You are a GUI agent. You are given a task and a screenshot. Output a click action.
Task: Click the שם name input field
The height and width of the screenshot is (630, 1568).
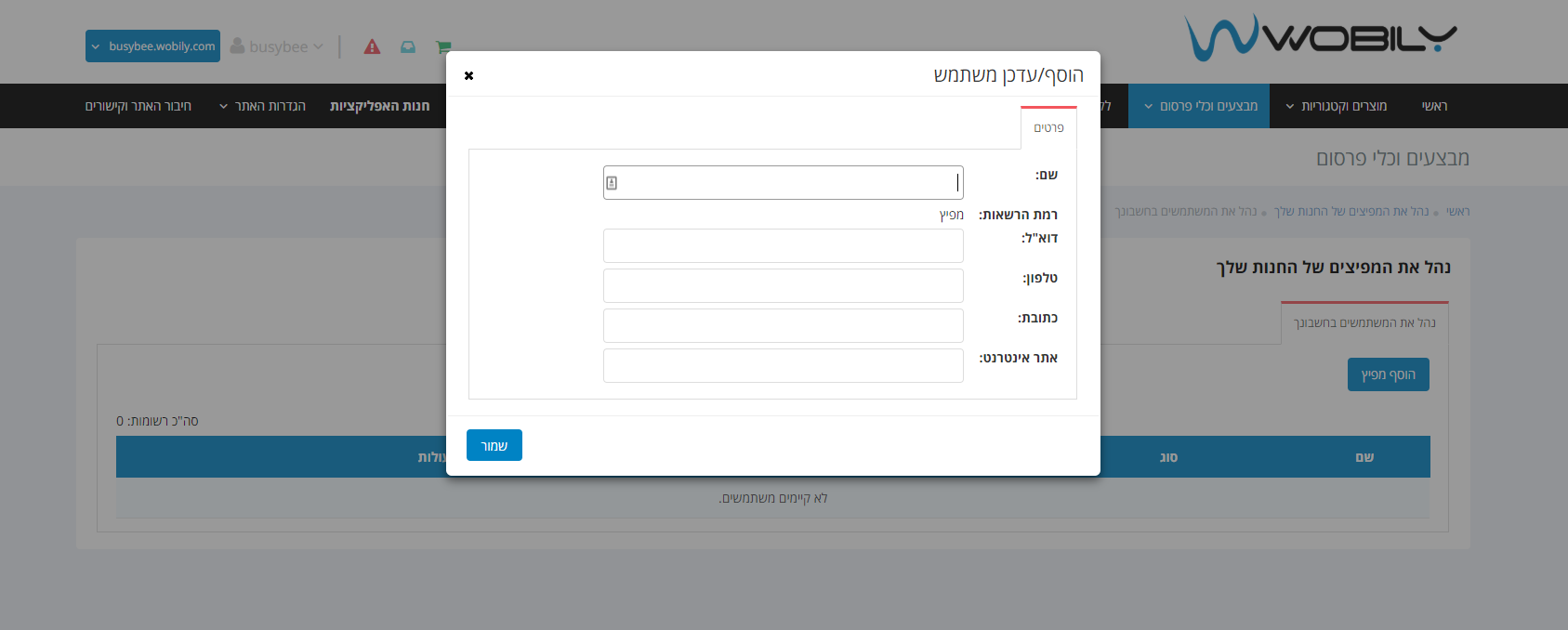pyautogui.click(x=783, y=182)
